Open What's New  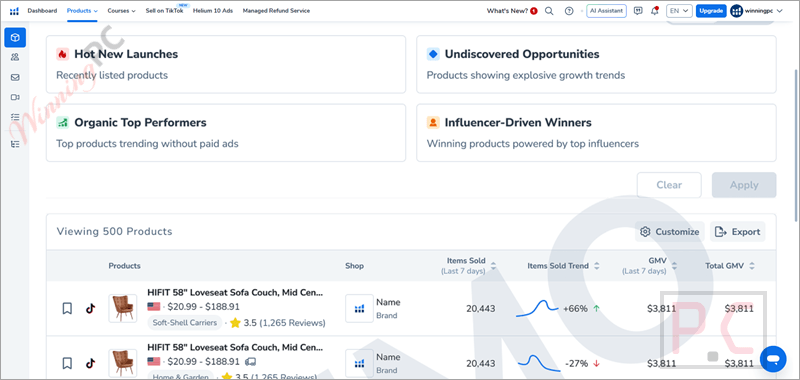512,11
